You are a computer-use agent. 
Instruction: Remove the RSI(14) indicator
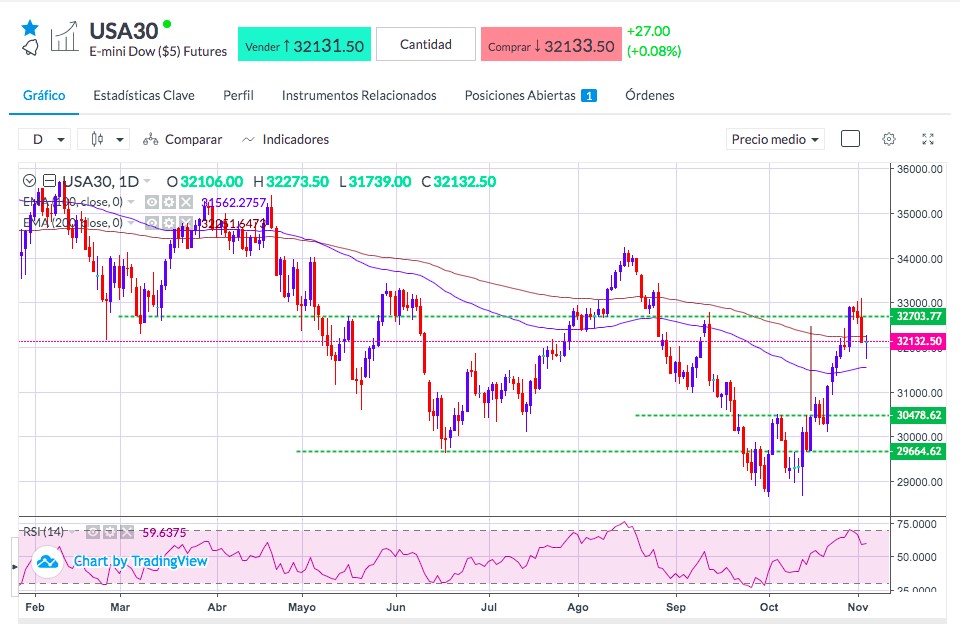[127, 532]
